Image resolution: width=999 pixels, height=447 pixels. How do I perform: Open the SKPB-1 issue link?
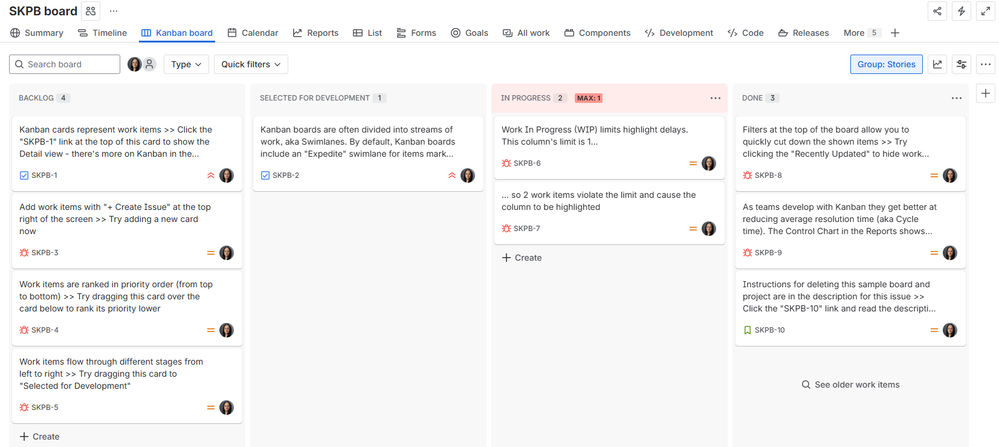coord(44,175)
